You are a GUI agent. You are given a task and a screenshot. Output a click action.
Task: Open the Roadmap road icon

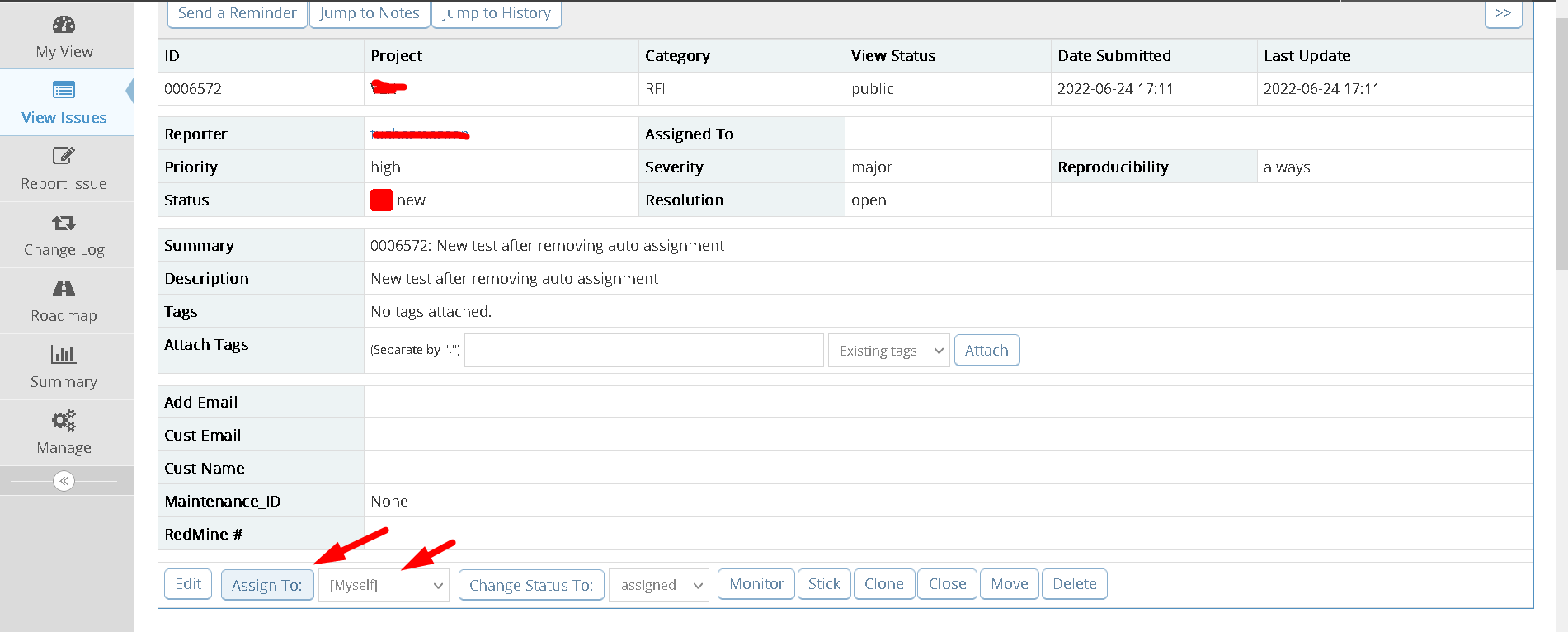[x=64, y=289]
